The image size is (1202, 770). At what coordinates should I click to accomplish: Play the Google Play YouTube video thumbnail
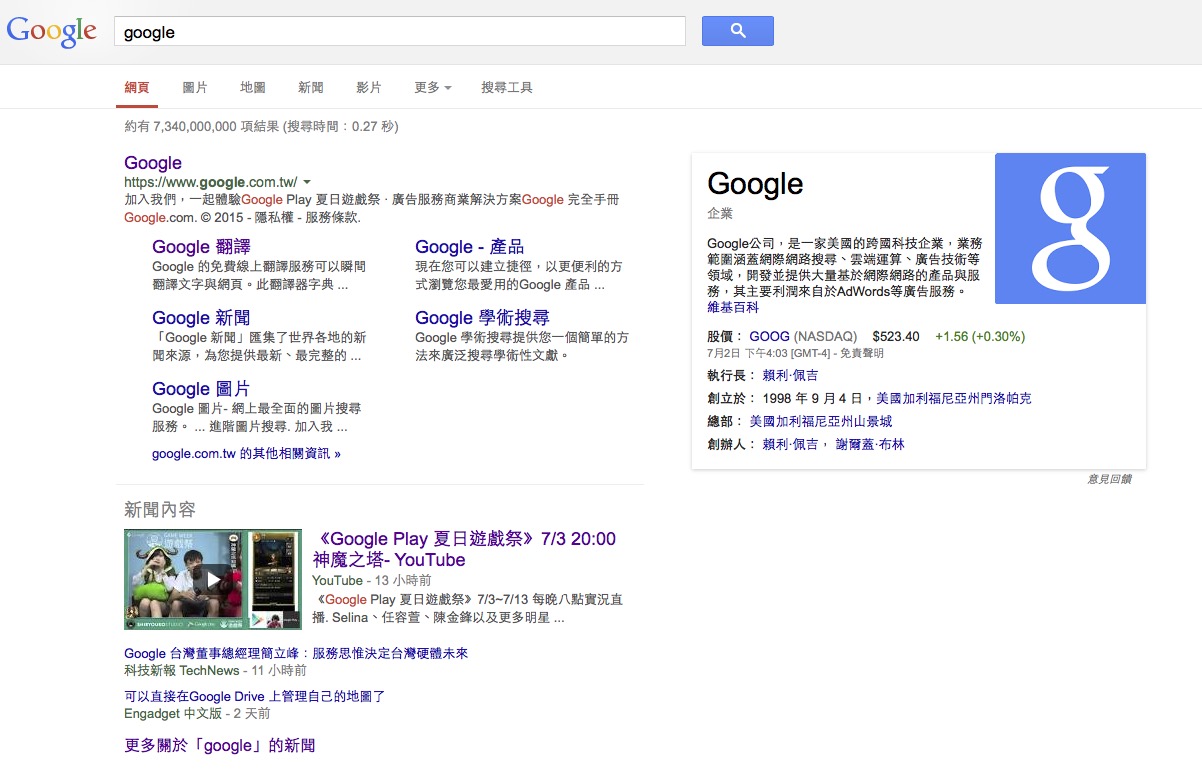[x=213, y=579]
